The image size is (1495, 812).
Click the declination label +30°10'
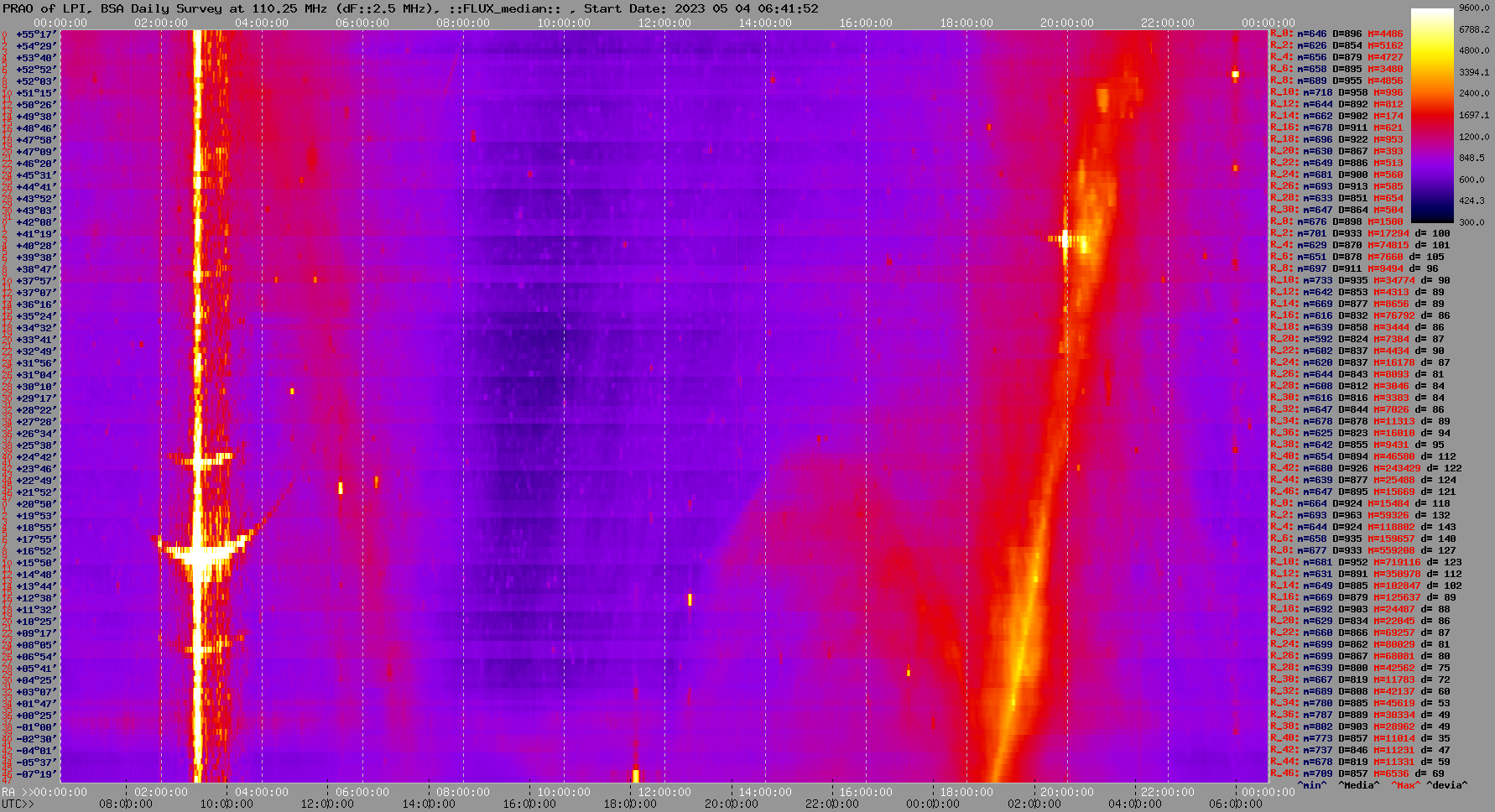pyautogui.click(x=36, y=387)
